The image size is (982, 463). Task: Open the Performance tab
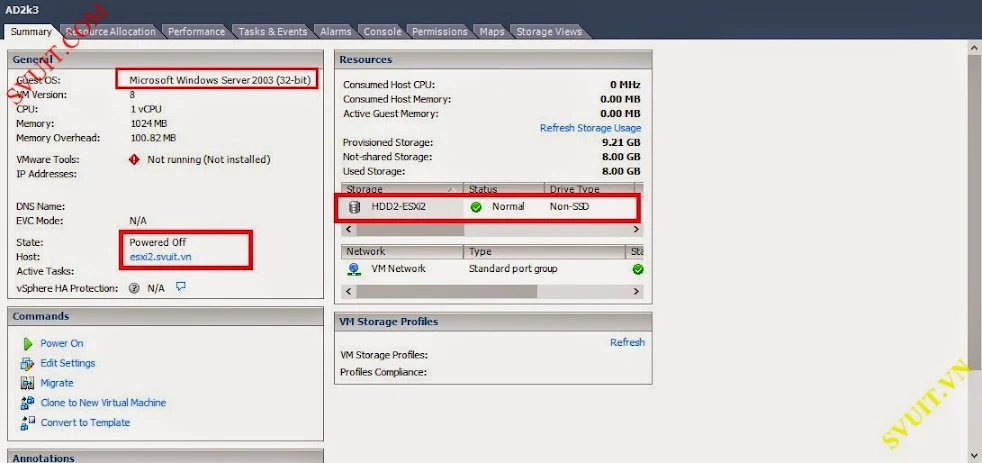[196, 31]
